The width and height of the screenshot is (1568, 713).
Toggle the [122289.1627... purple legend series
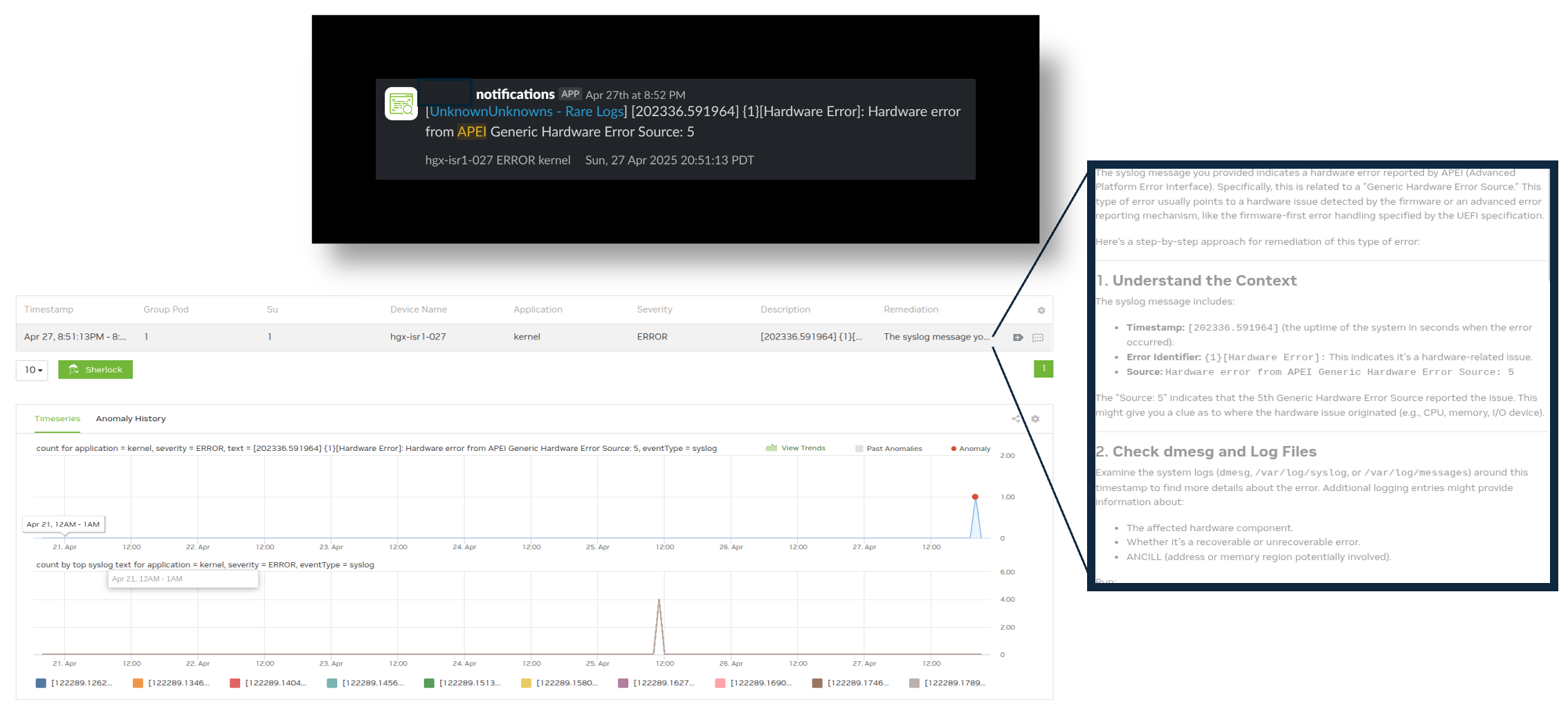[656, 683]
